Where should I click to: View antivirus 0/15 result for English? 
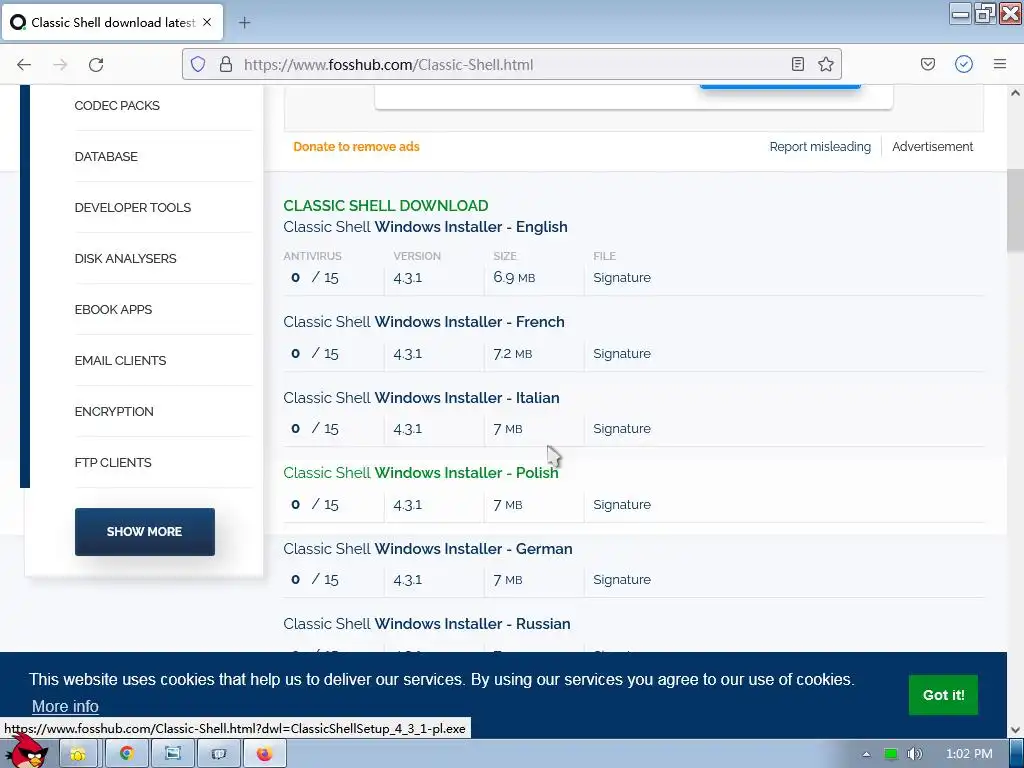point(315,278)
